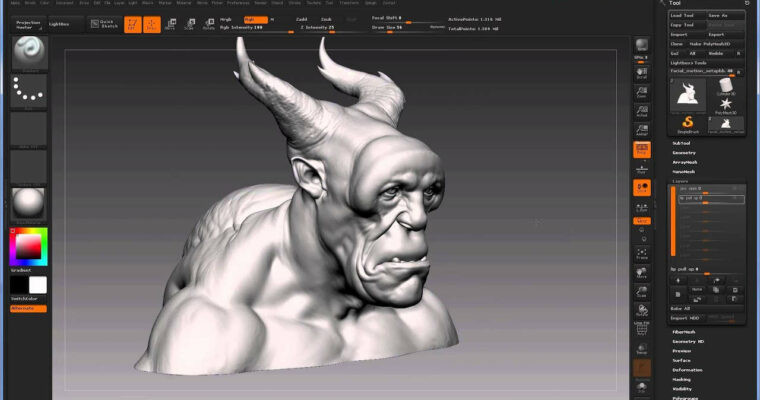Expand the FiberMesh section
This screenshot has height=400, width=760.
(684, 332)
